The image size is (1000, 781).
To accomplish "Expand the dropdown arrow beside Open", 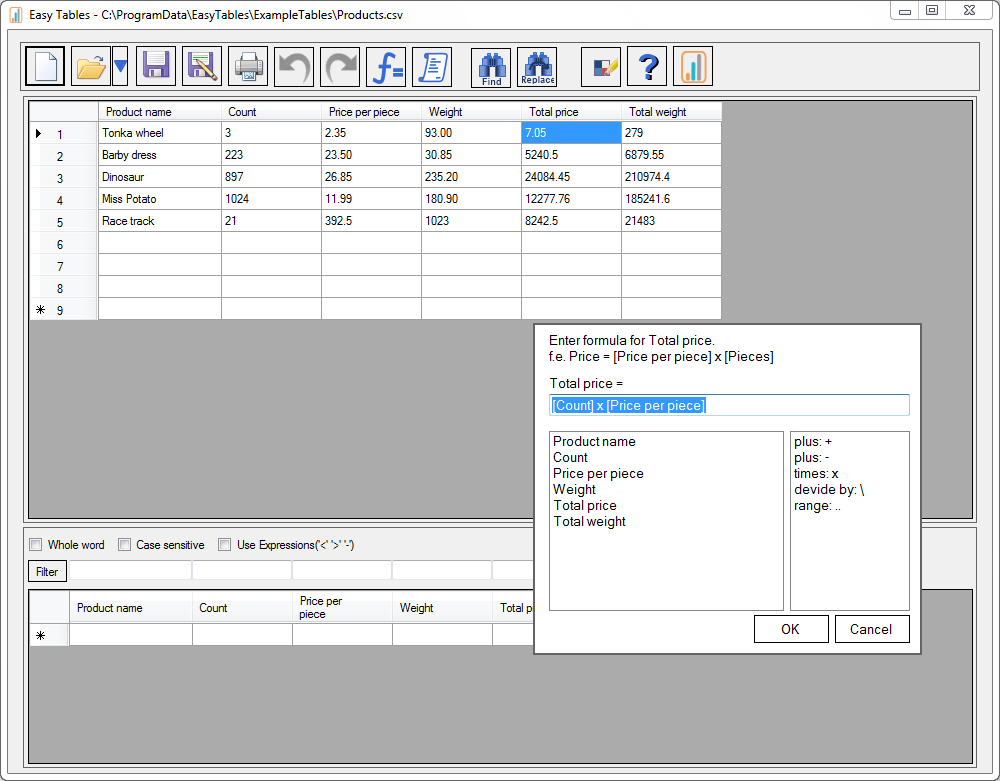I will (x=120, y=67).
